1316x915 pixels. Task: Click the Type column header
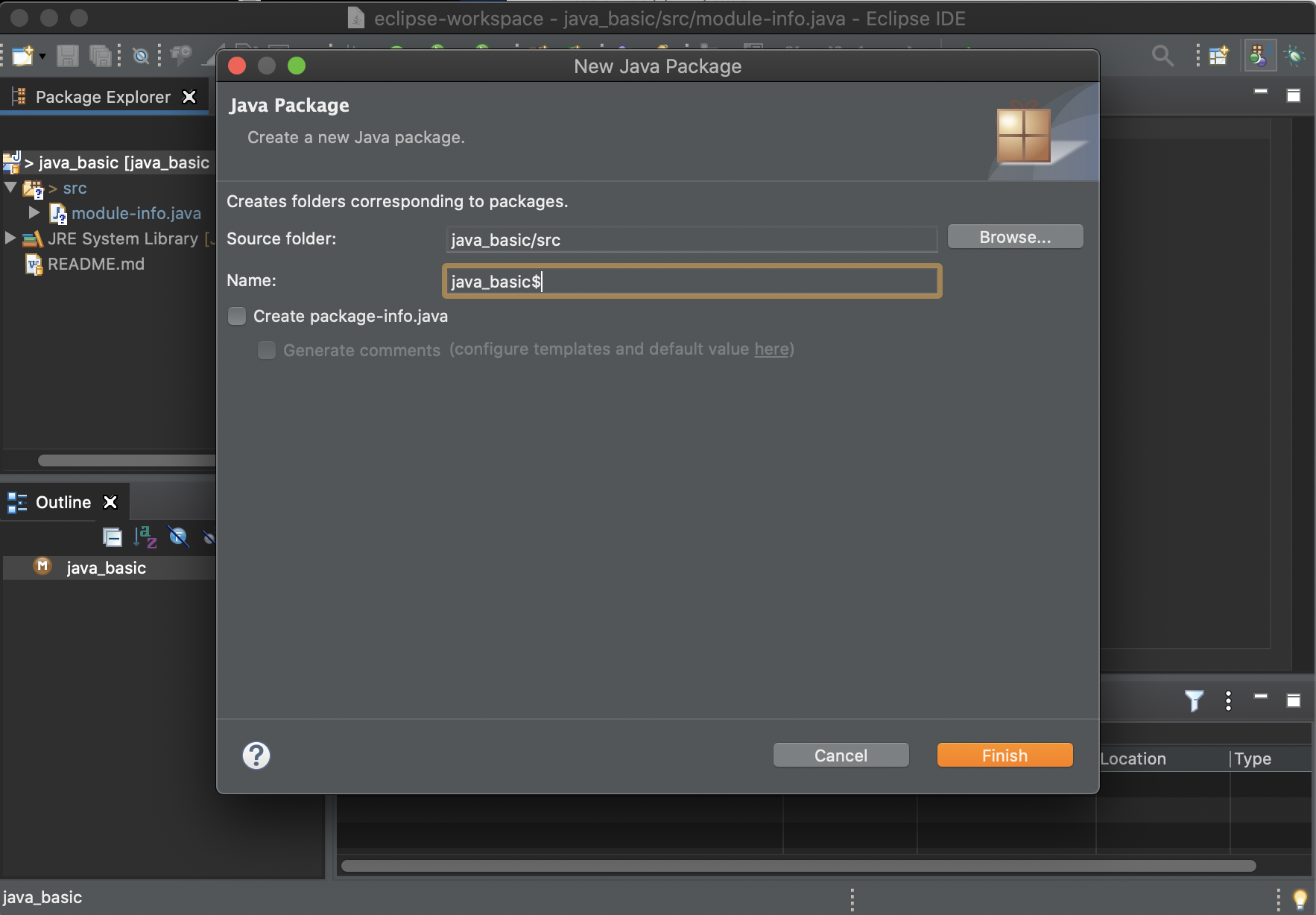[x=1253, y=759]
